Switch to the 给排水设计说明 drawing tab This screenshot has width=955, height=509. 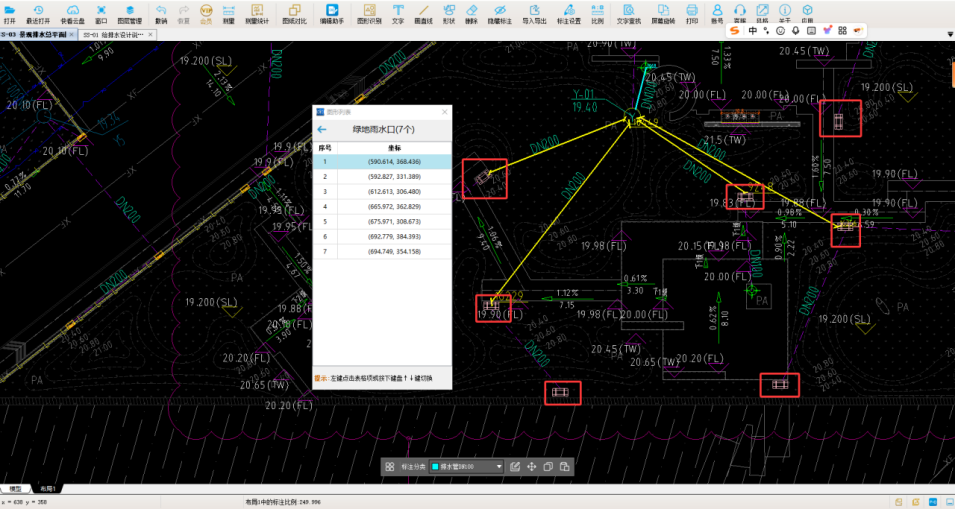(x=113, y=35)
